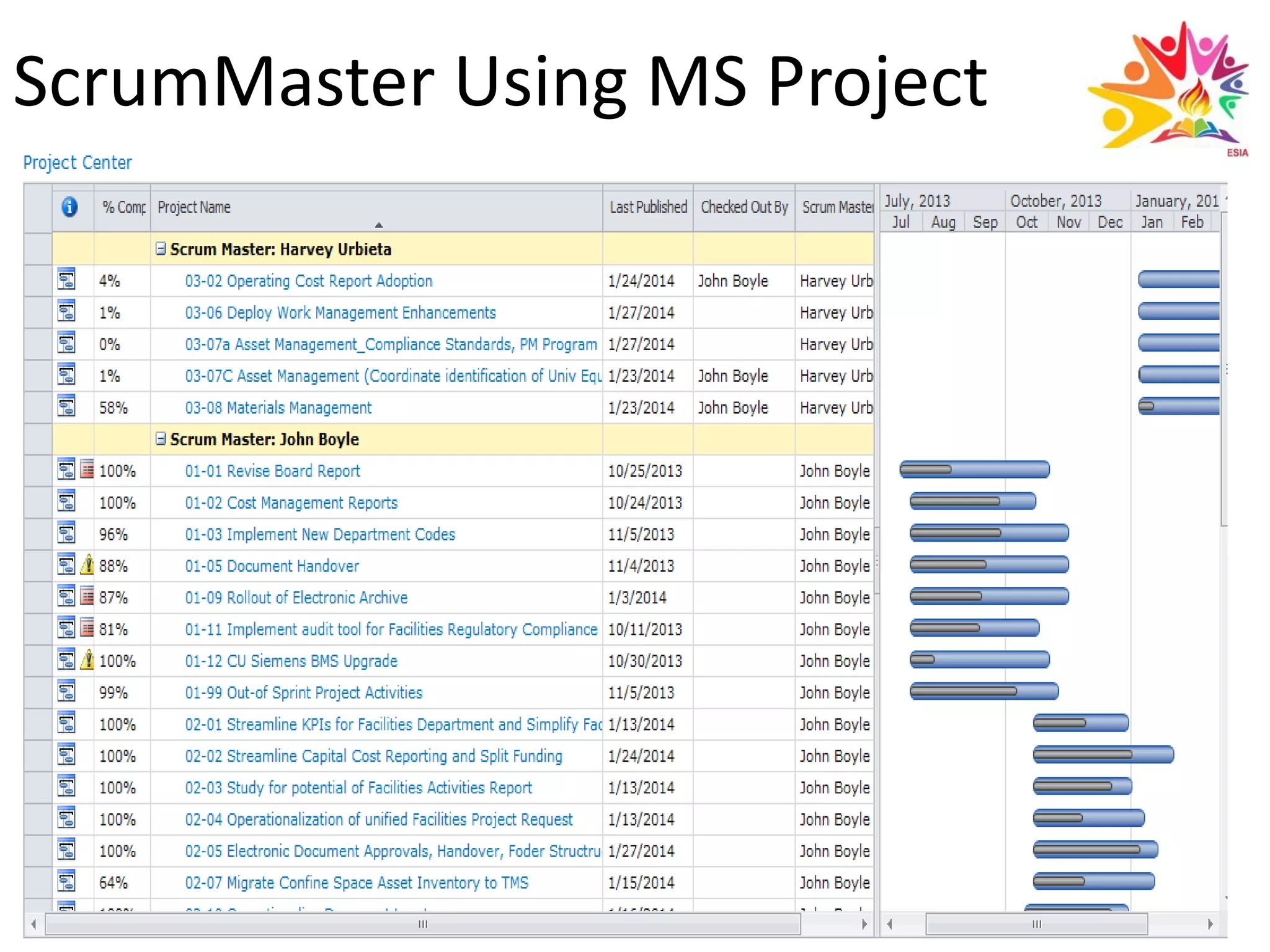Click project icon in 03-07C Asset Management row
Screen dimensions: 1270x952
pos(66,374)
